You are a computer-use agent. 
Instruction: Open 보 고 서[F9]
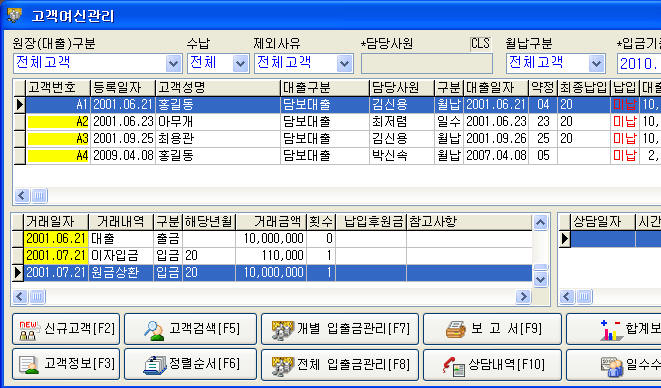point(492,329)
